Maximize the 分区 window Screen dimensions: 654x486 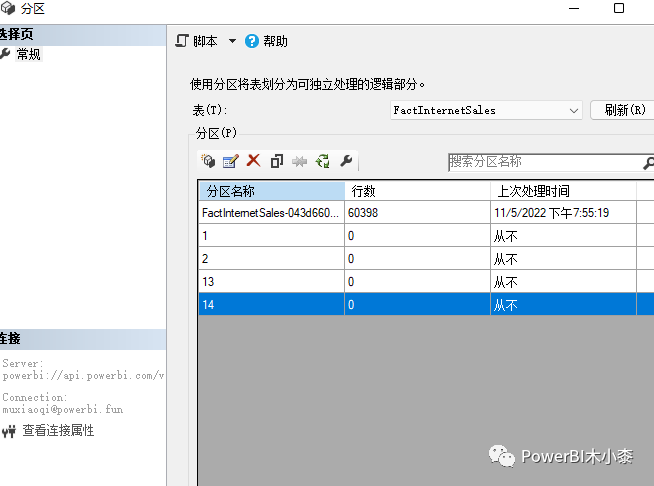pyautogui.click(x=619, y=8)
